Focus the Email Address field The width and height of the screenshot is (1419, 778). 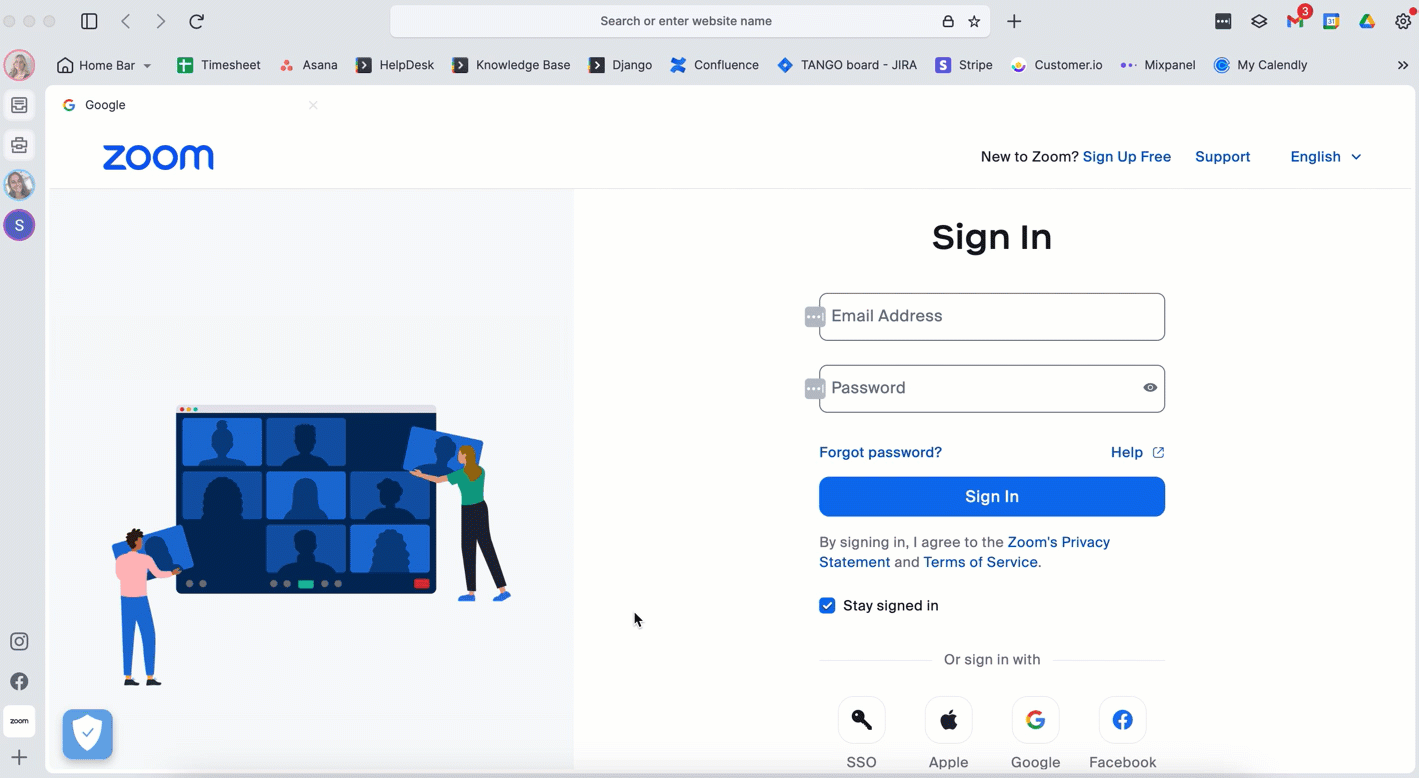coord(992,317)
